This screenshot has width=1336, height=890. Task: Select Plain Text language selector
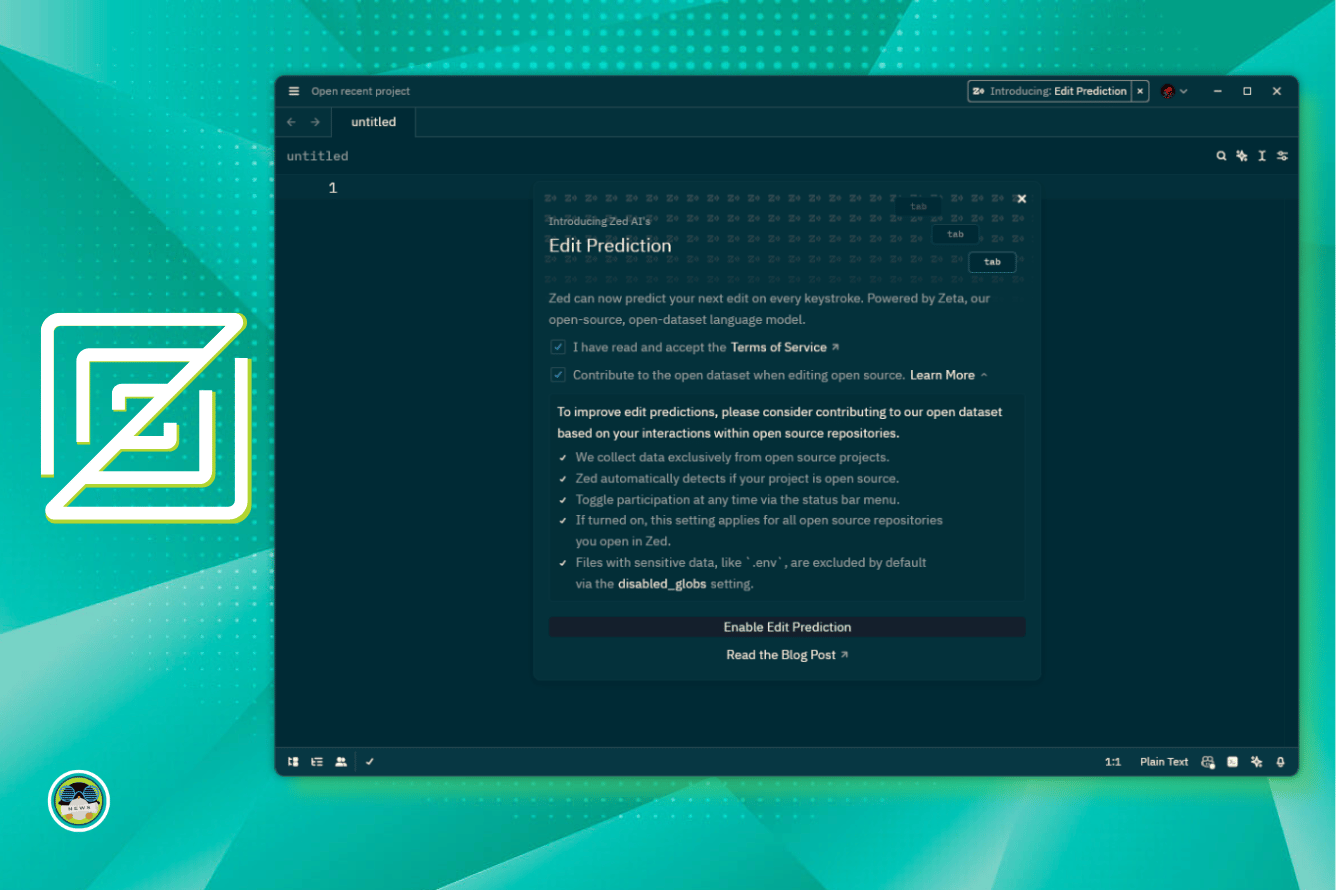pyautogui.click(x=1163, y=762)
